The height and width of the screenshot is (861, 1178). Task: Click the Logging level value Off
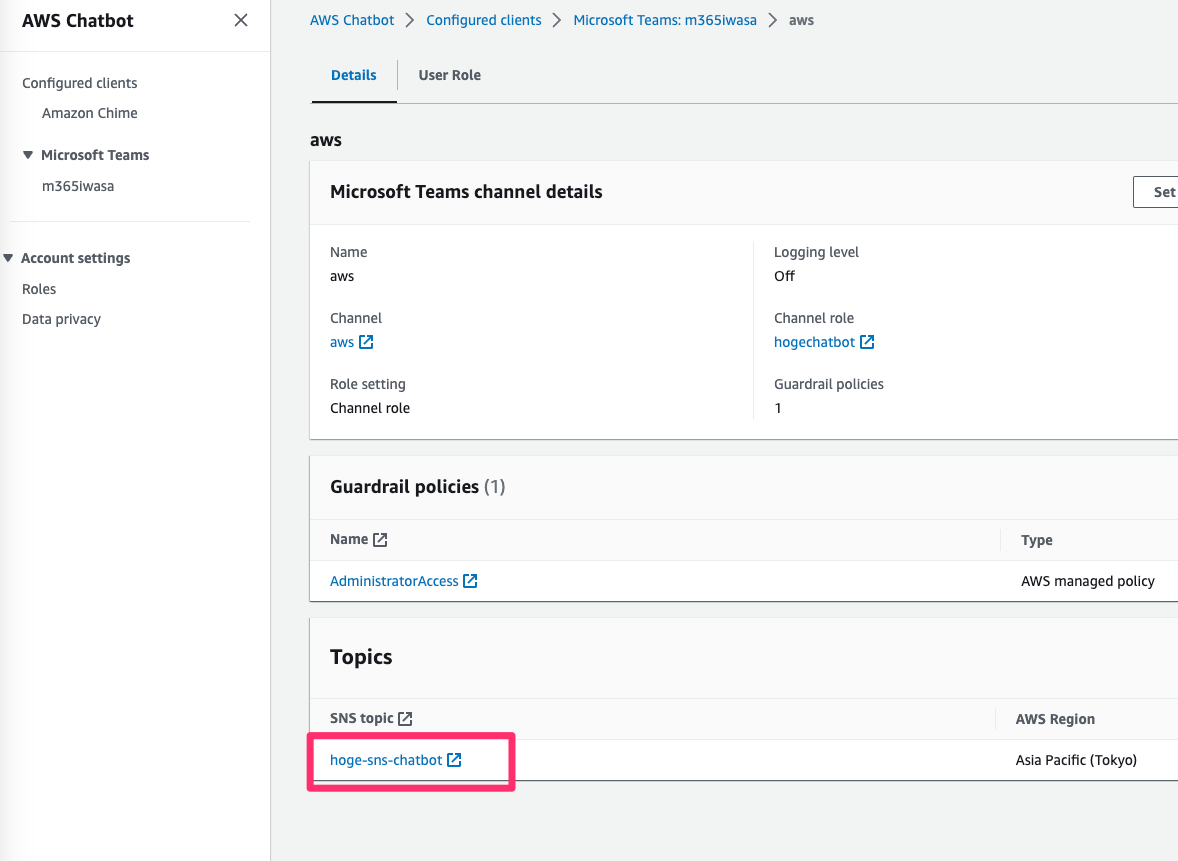point(784,276)
